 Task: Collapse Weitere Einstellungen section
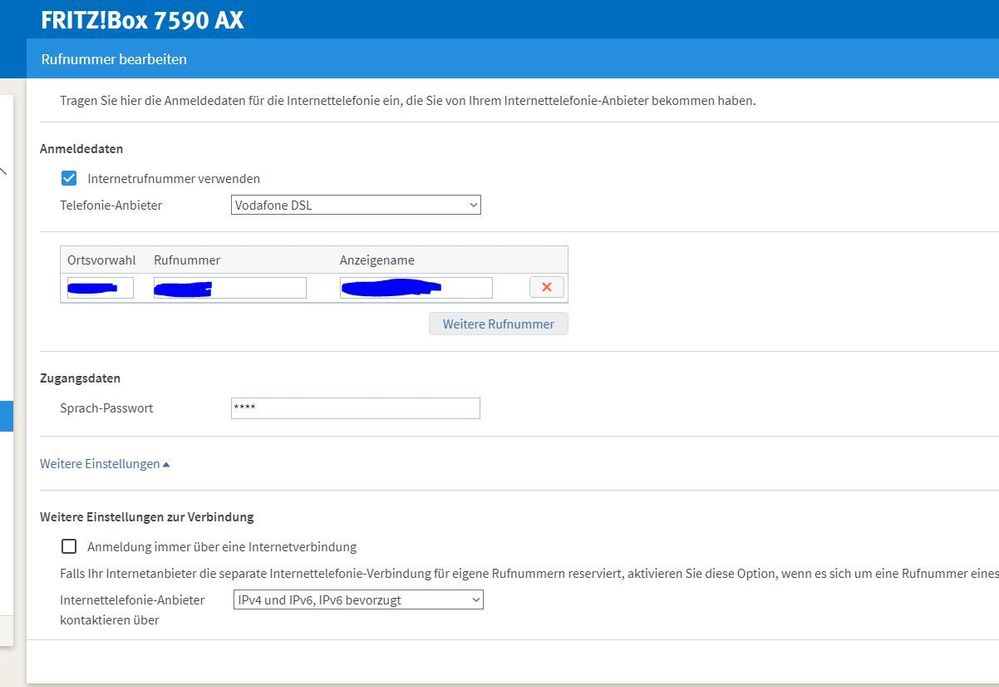coord(104,464)
